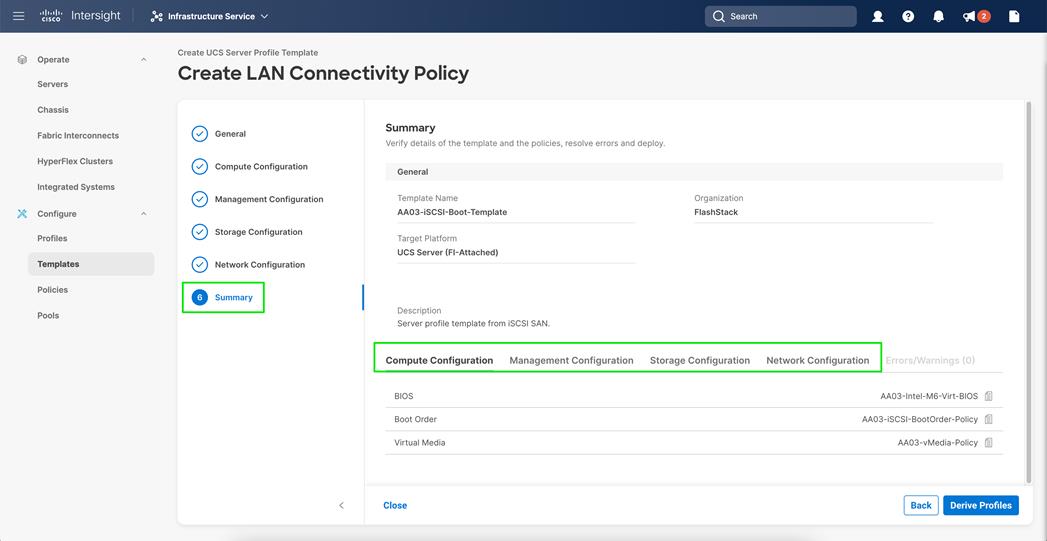Go to the Storage Configuration wizard step
This screenshot has width=1047, height=541.
tap(258, 232)
